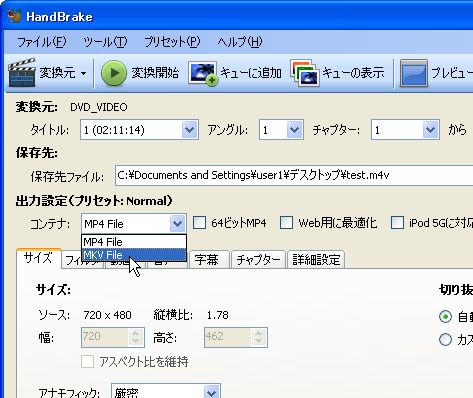Click the キューに追加 button label
Image resolution: width=473 pixels, height=398 pixels.
[x=251, y=73]
